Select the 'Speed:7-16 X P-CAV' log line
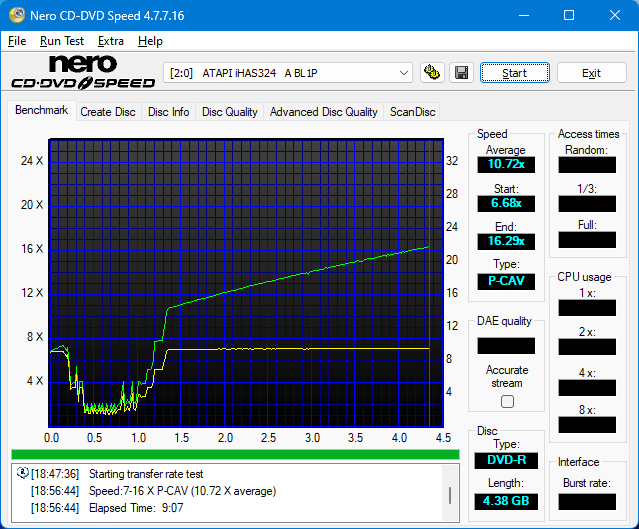639x529 pixels. tap(182, 491)
